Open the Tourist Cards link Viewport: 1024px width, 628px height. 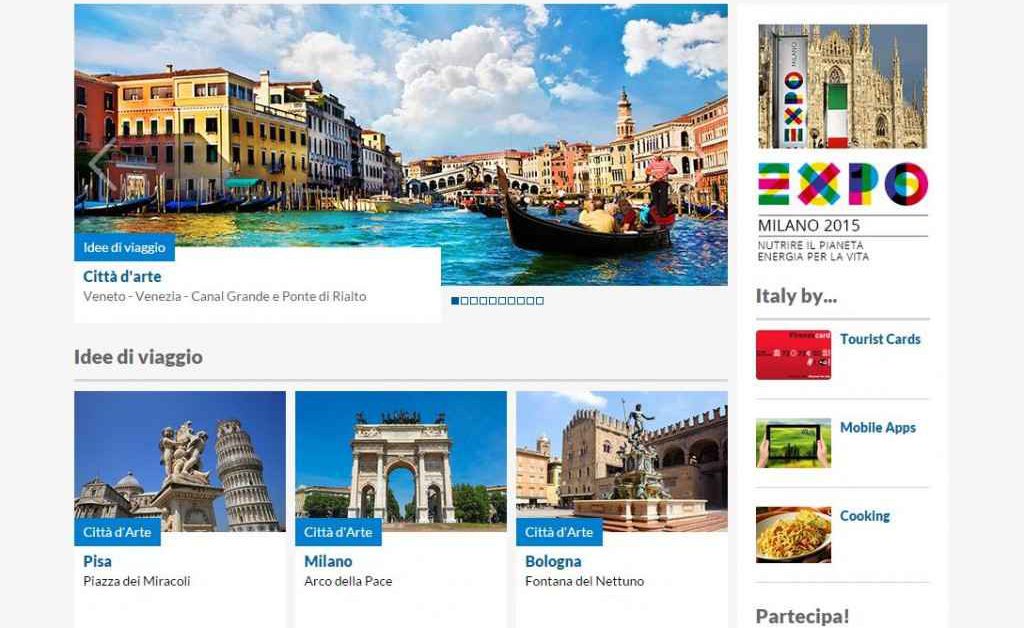(880, 339)
